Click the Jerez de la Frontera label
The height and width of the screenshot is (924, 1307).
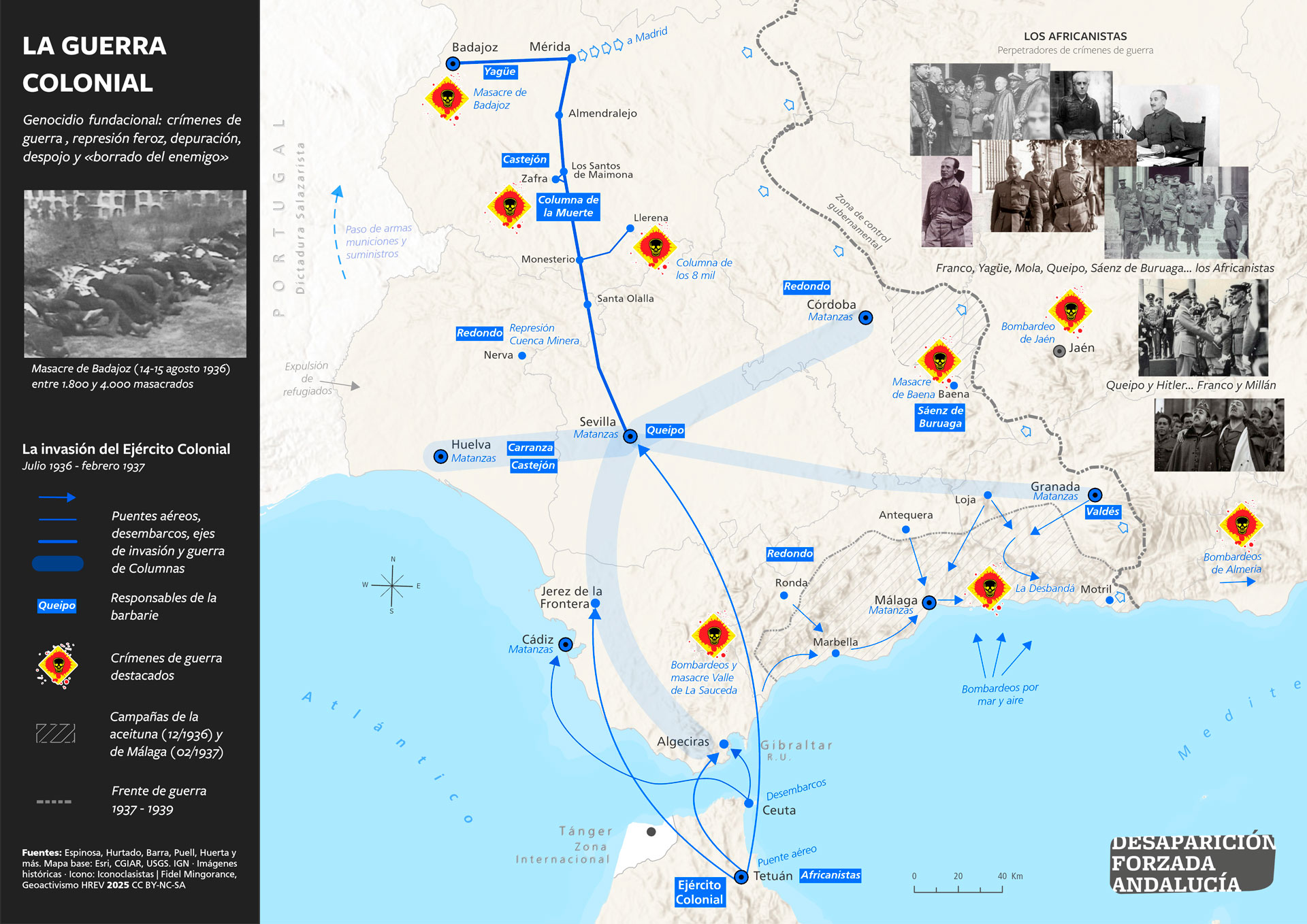(571, 597)
